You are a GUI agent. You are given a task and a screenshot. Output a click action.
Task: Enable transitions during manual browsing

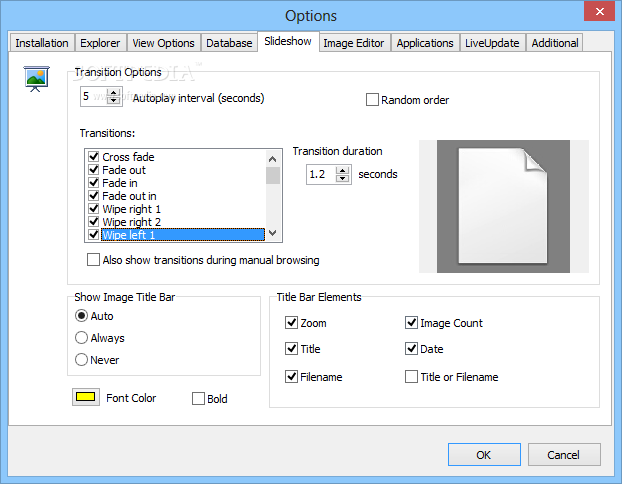click(x=94, y=260)
